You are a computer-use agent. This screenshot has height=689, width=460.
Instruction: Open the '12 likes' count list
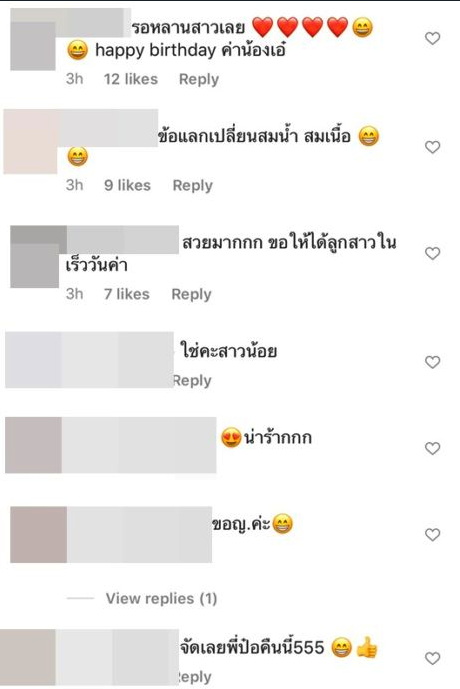pos(130,79)
